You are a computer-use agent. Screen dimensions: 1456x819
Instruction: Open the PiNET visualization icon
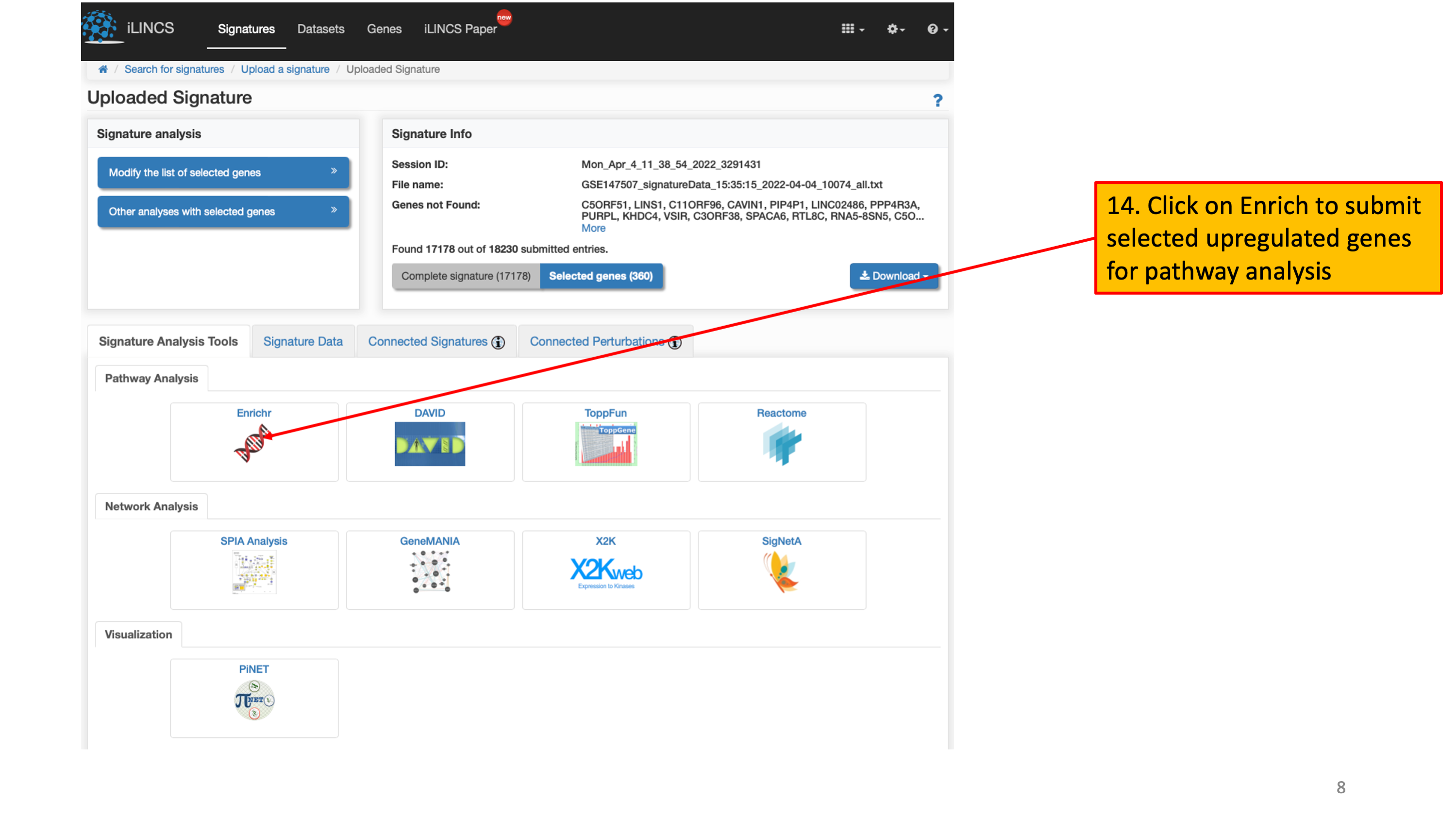point(254,701)
